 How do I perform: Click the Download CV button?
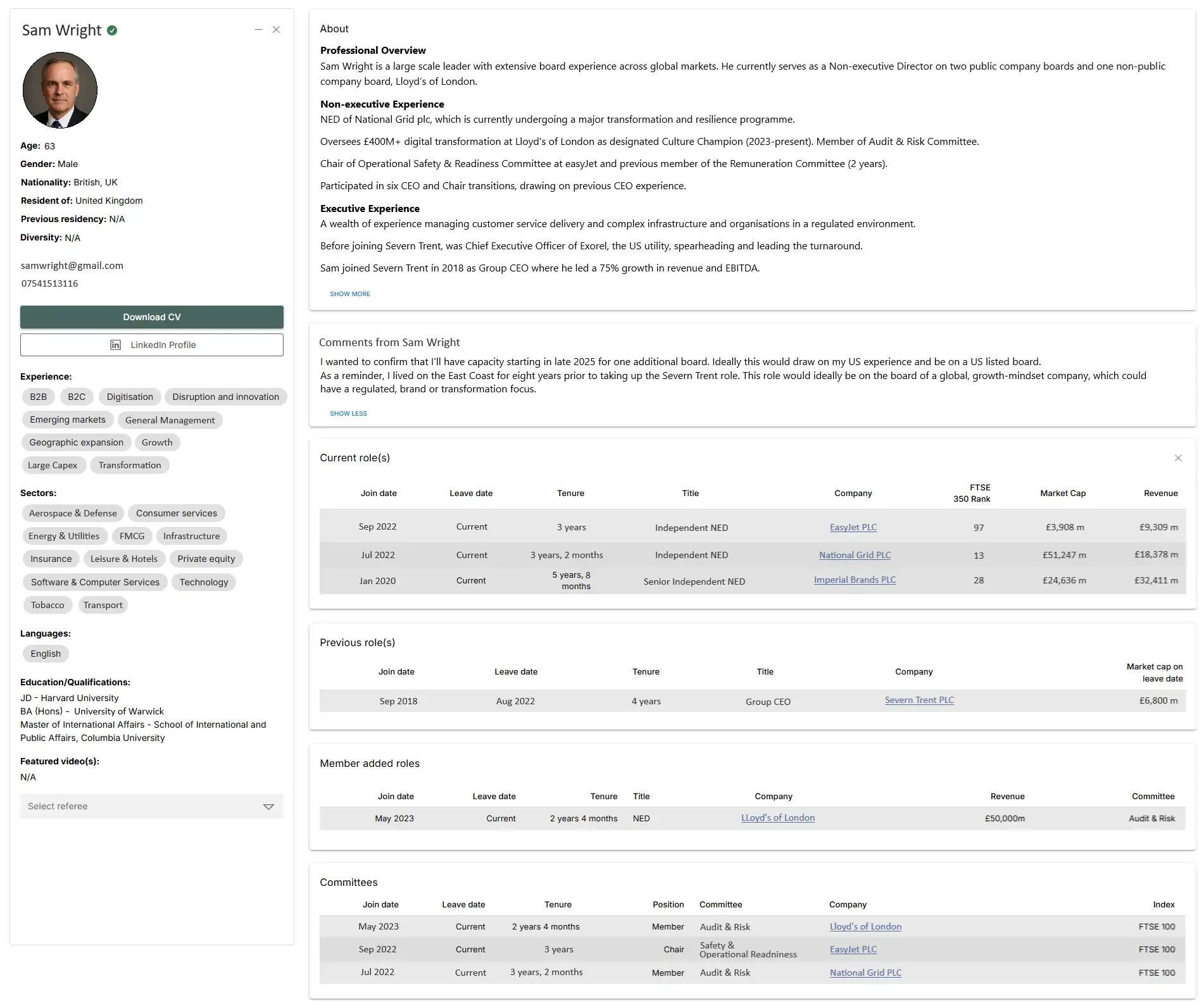pyautogui.click(x=152, y=316)
